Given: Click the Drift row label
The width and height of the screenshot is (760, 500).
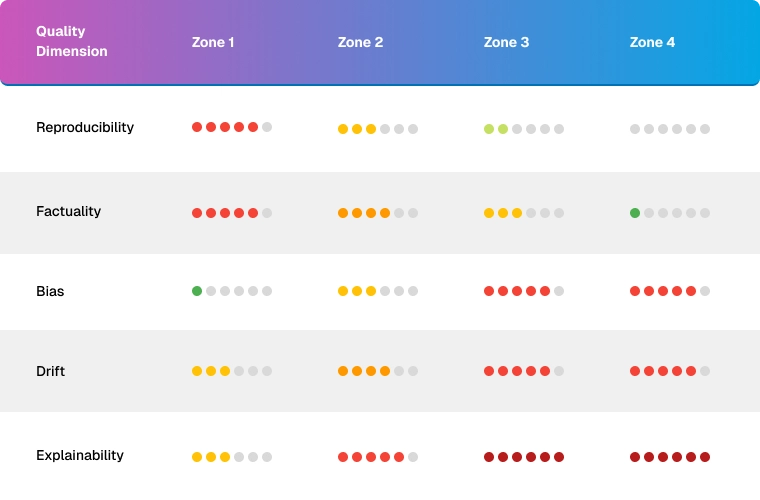Looking at the screenshot, I should point(50,371).
